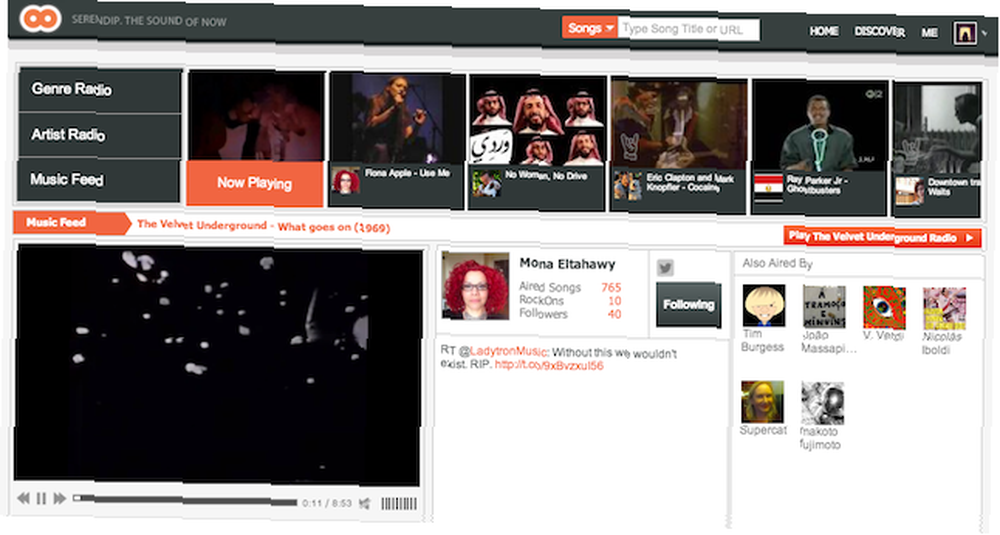Open the DISCOVER section

tap(879, 32)
